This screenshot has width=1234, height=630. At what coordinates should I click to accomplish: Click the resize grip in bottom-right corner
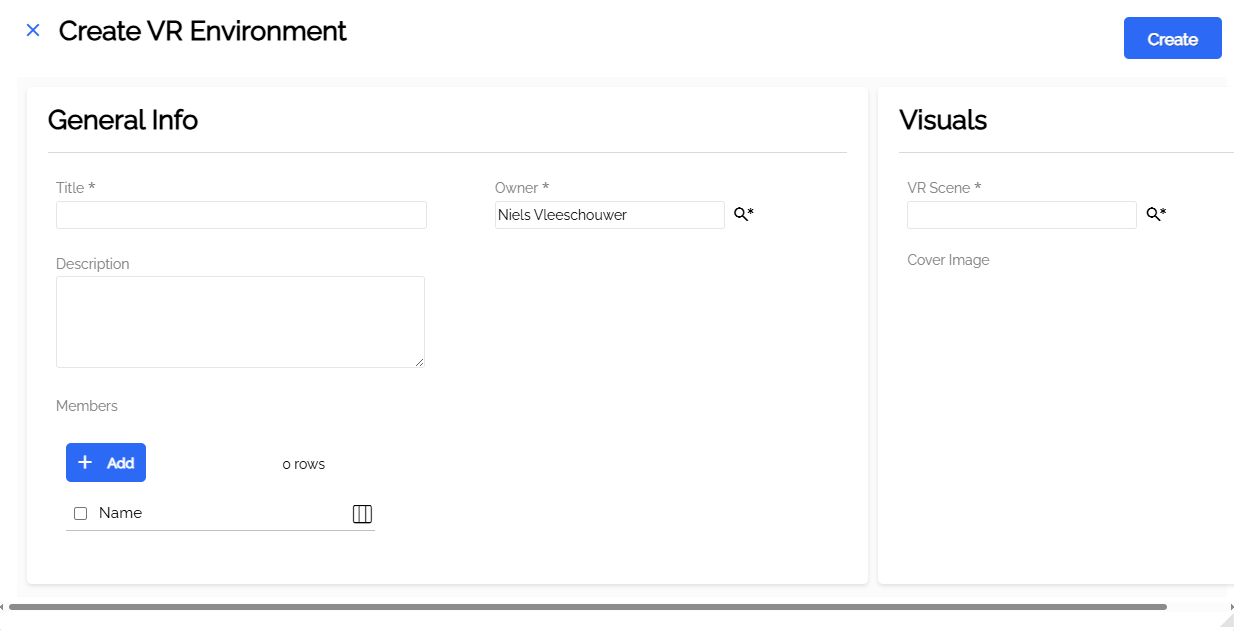1227,621
